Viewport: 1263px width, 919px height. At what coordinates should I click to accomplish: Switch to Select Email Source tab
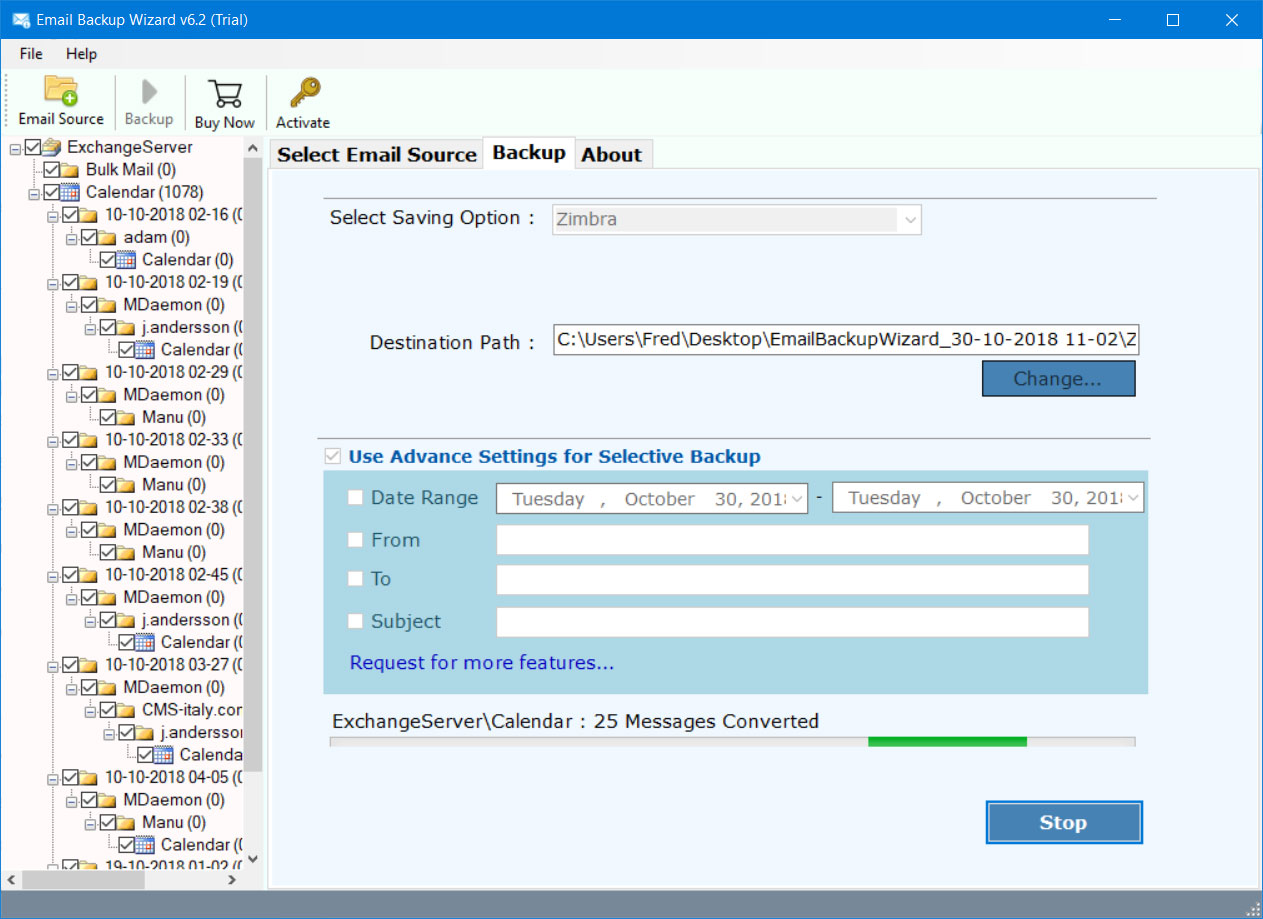coord(376,154)
